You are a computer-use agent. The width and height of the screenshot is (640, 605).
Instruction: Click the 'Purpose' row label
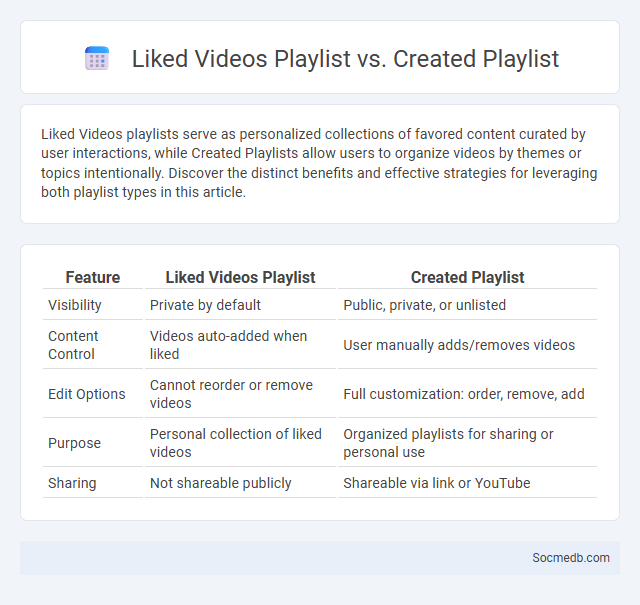[x=74, y=443]
